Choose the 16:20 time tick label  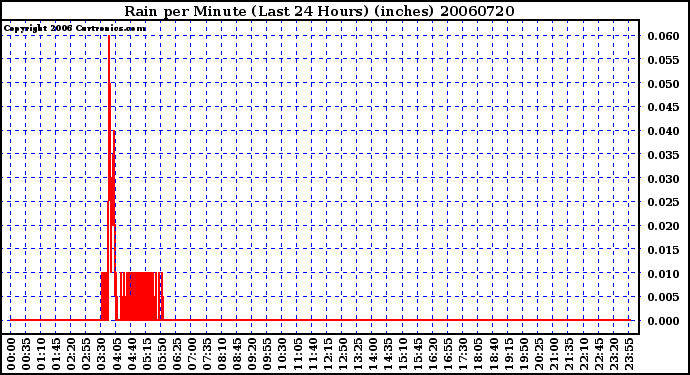tap(433, 354)
